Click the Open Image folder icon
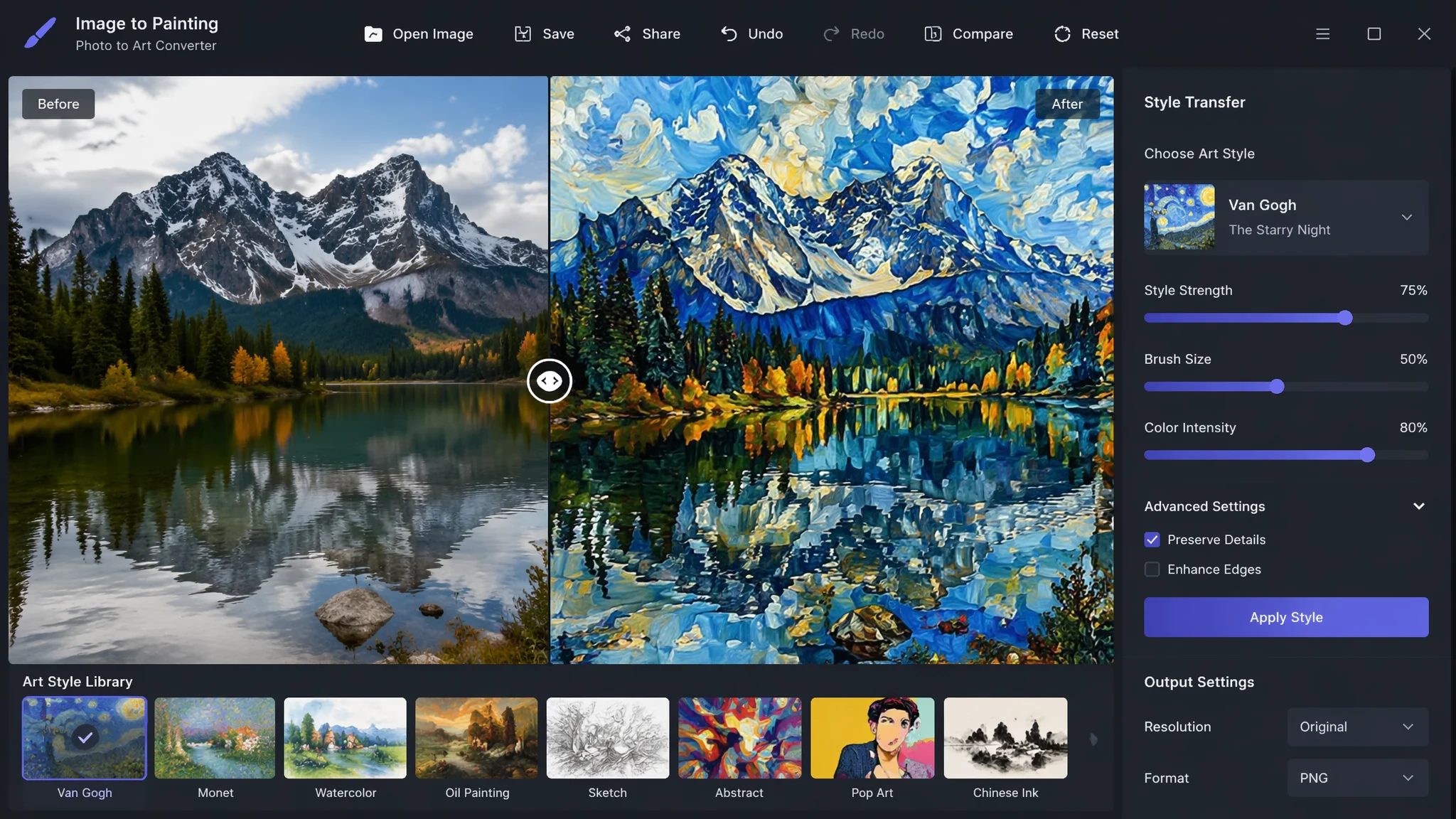Screen dimensions: 1456x819 click(x=373, y=34)
